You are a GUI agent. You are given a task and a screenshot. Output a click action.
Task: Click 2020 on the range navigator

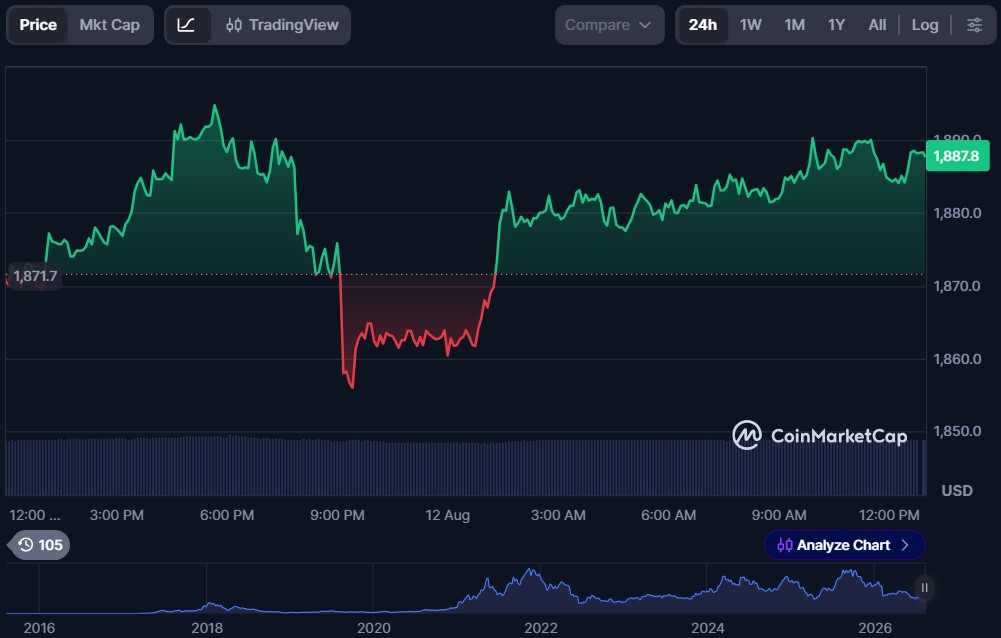373,628
